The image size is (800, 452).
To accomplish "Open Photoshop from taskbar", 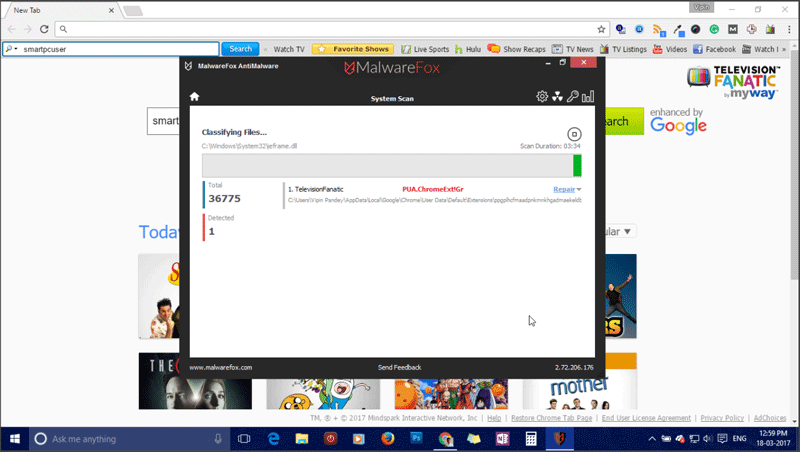I will (x=416, y=439).
